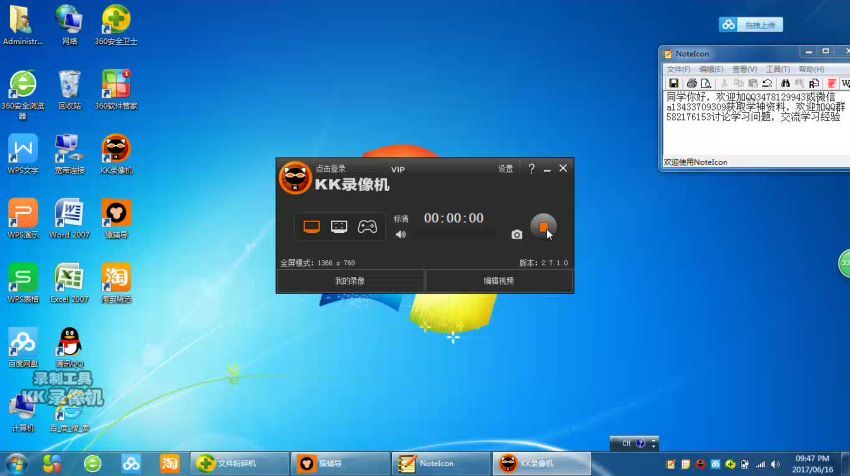Click the Word 2007 desktop icon
The image size is (850, 476).
tap(69, 219)
